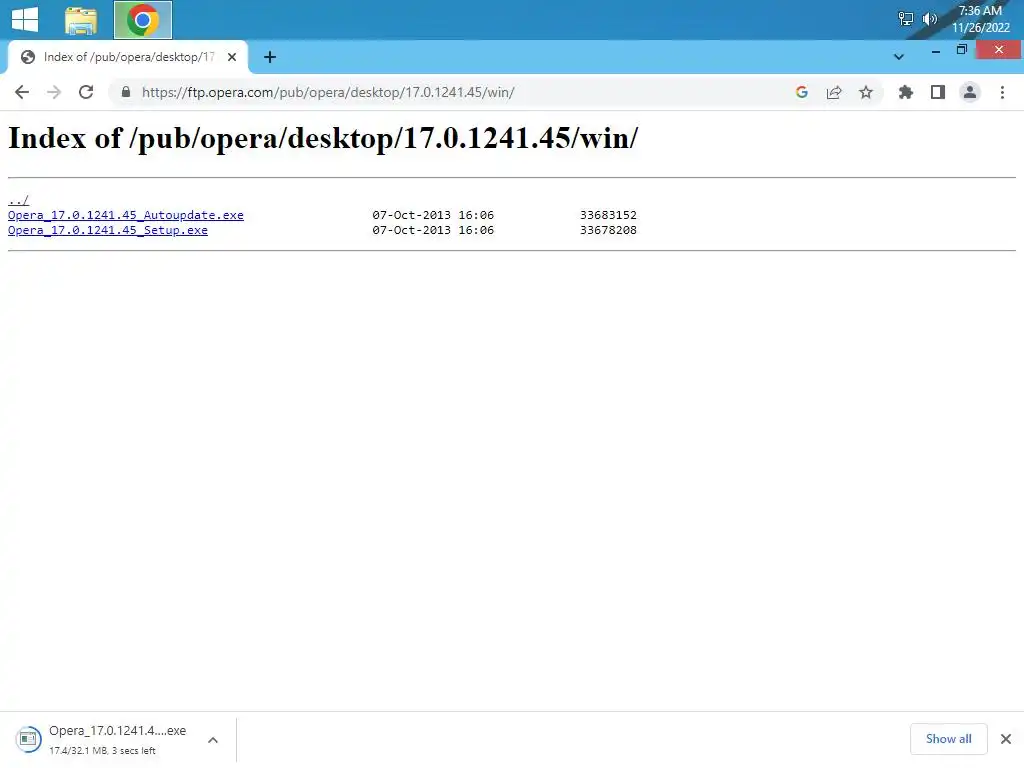Go to the parent directory ../ link
The height and width of the screenshot is (768, 1024).
click(x=18, y=200)
